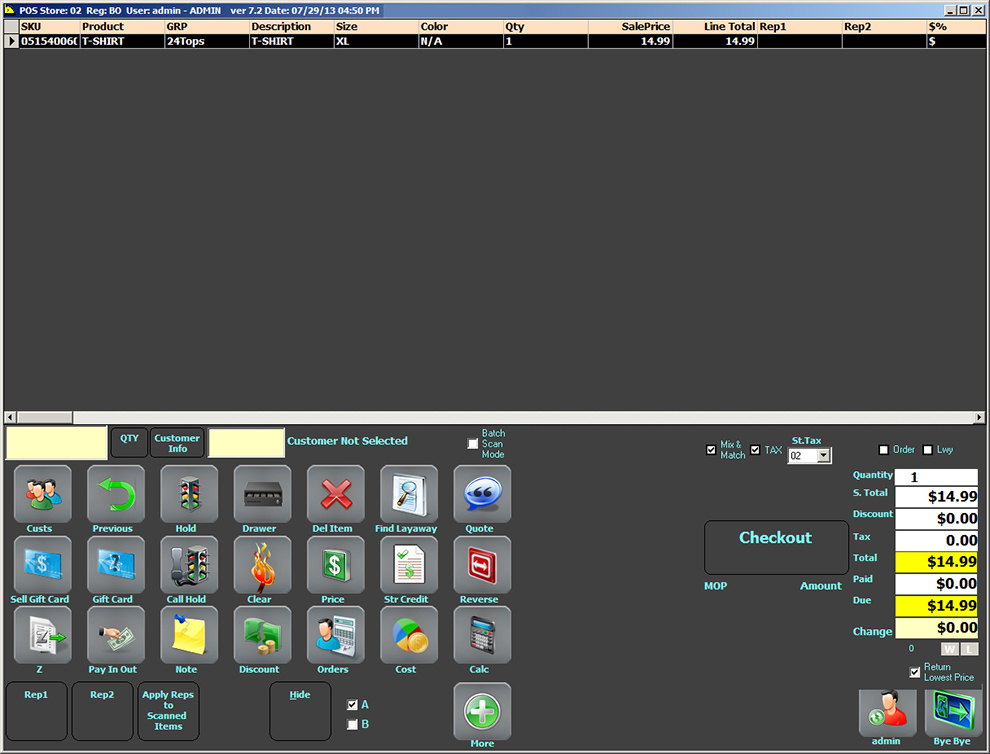Expand the St.Tax dropdown
The height and width of the screenshot is (754, 990).
pos(824,456)
